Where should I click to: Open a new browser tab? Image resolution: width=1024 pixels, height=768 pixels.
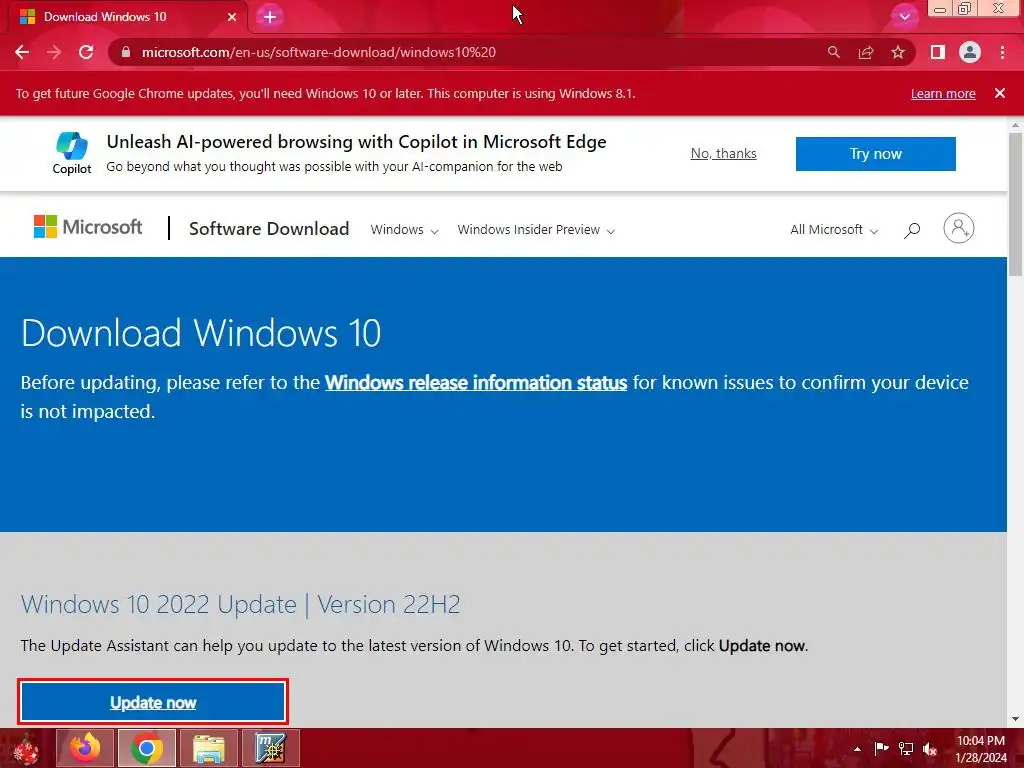pyautogui.click(x=270, y=17)
